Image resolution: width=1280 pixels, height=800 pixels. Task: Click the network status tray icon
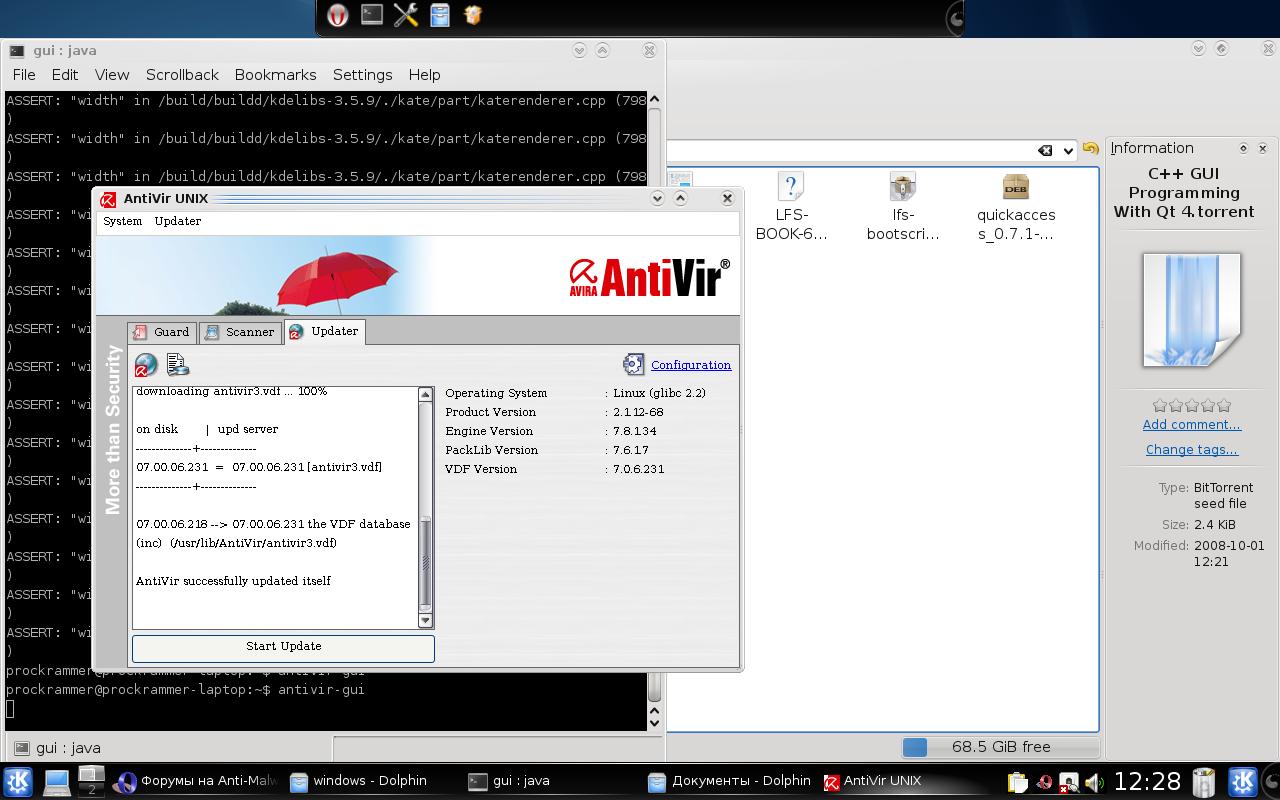[x=1068, y=782]
